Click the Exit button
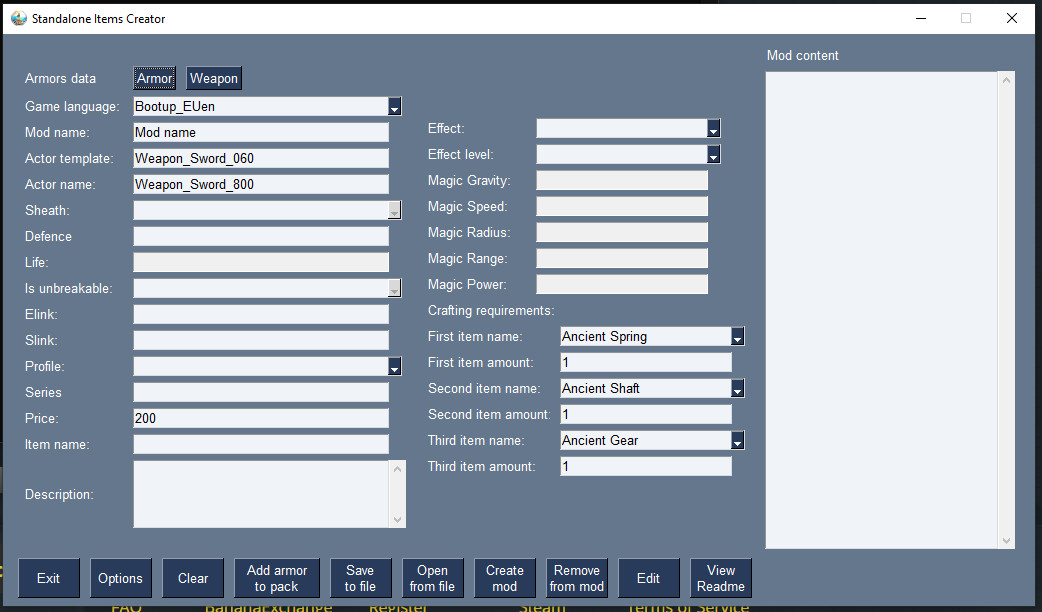1042x612 pixels. tap(48, 578)
